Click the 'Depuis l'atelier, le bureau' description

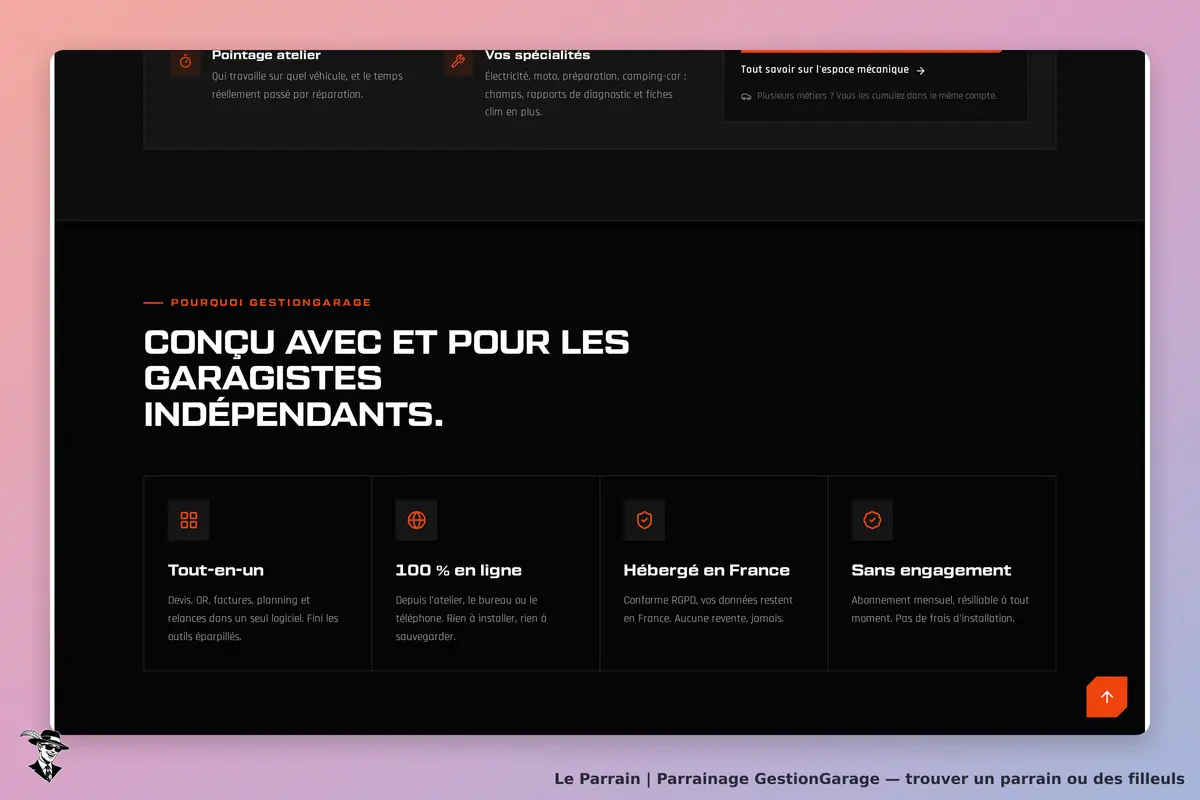(472, 618)
